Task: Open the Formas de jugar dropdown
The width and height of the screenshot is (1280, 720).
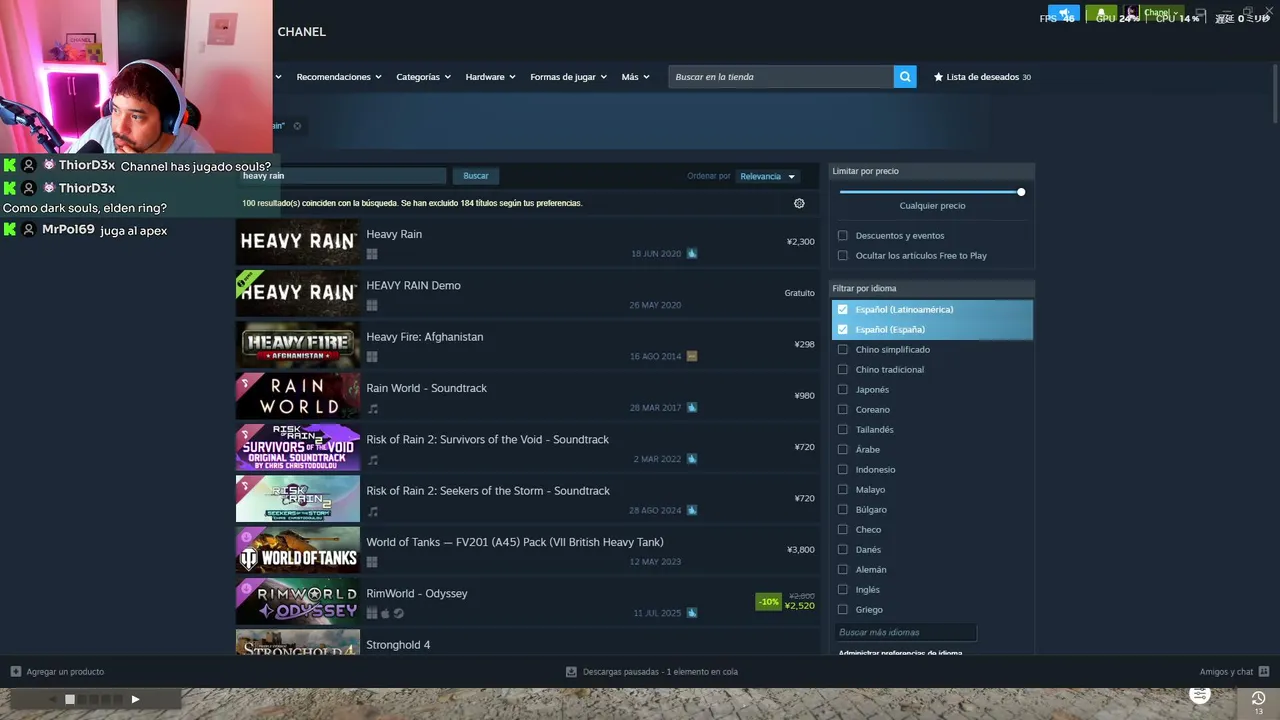Action: (568, 77)
